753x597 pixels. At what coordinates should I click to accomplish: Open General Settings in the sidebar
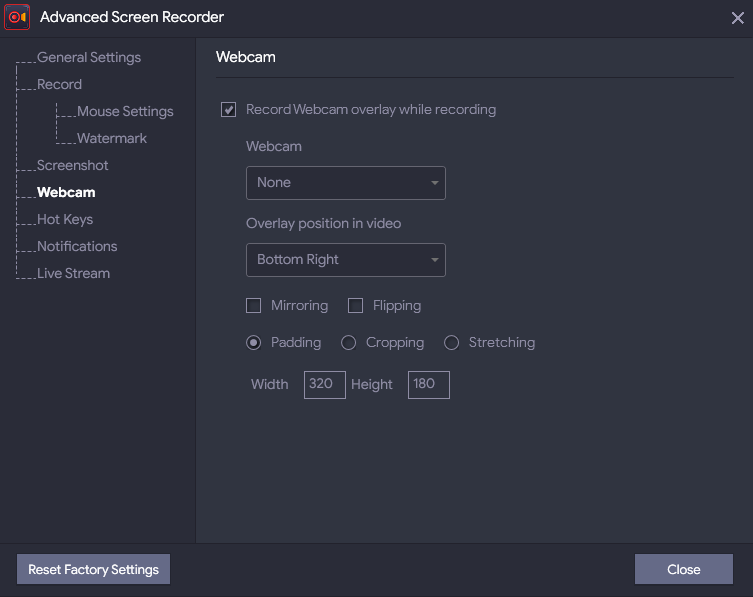pyautogui.click(x=89, y=58)
